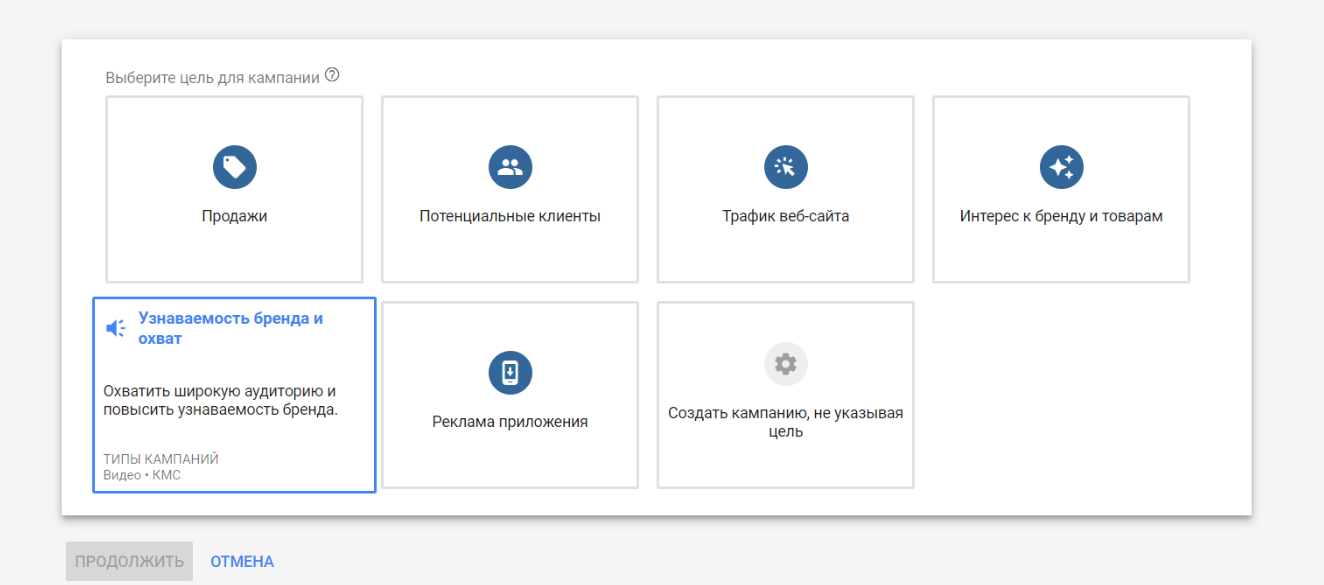Select the Продажи goal card

234,189
